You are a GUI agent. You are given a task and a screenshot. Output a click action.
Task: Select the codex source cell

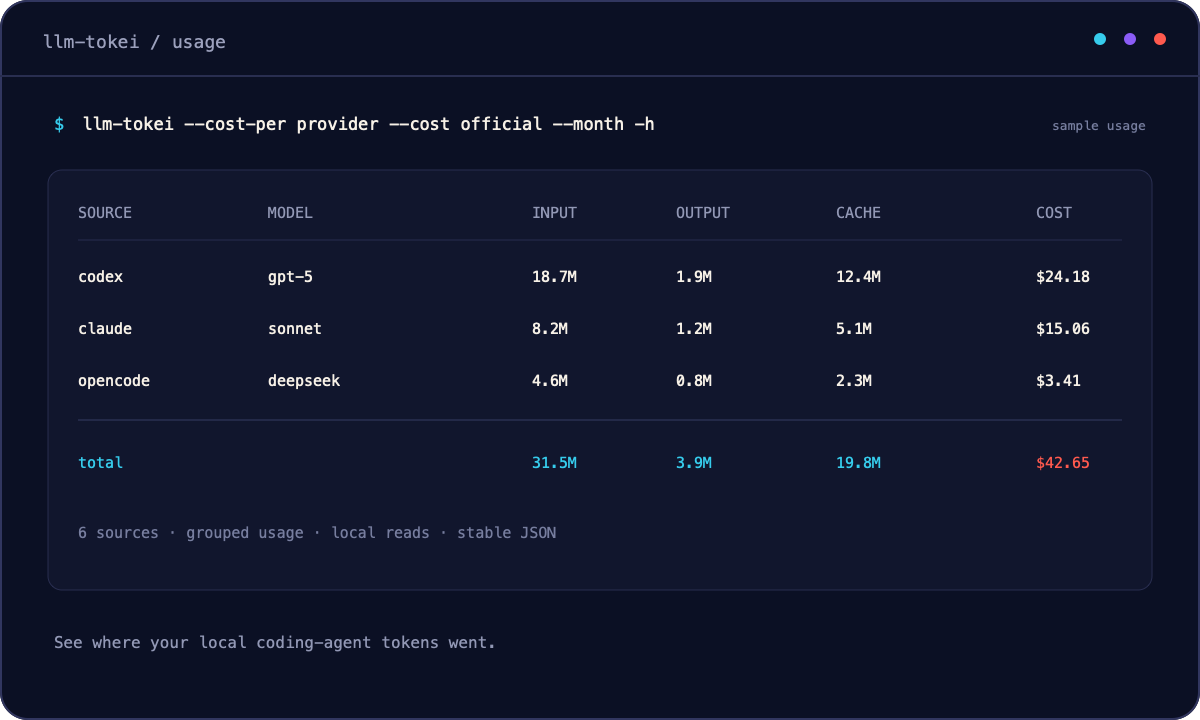pyautogui.click(x=101, y=277)
